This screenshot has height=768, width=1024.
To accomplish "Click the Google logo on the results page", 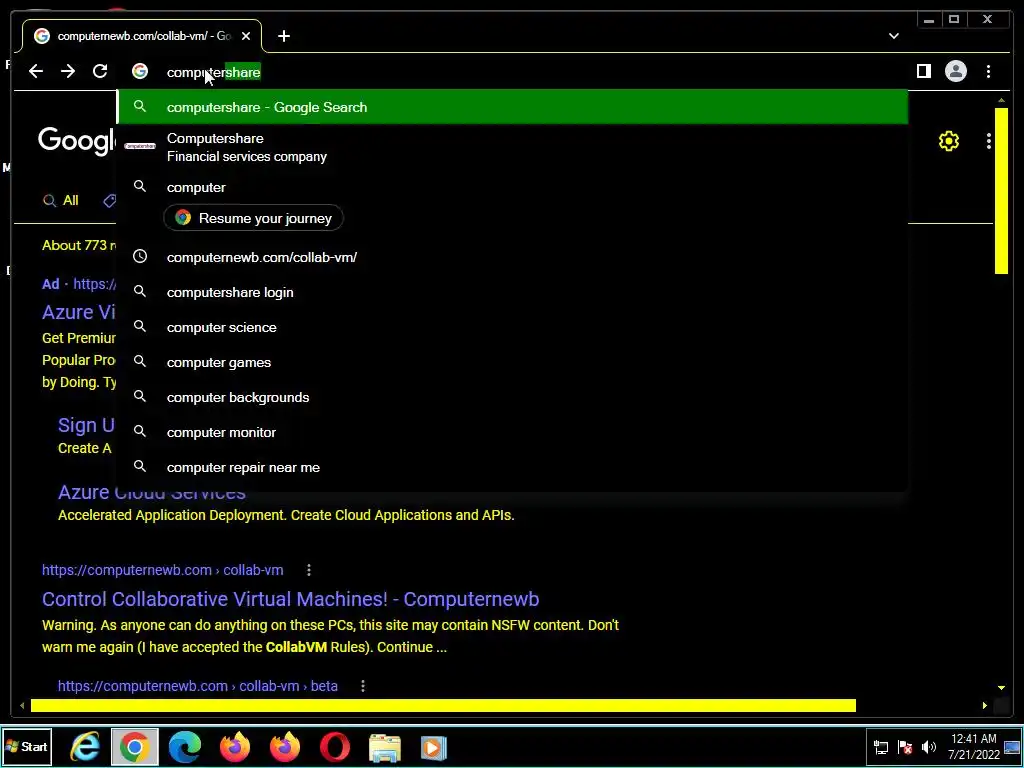I will pyautogui.click(x=76, y=141).
